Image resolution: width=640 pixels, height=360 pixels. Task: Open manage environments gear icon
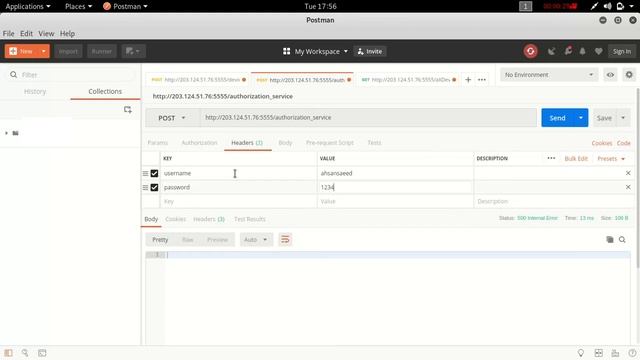tap(629, 75)
